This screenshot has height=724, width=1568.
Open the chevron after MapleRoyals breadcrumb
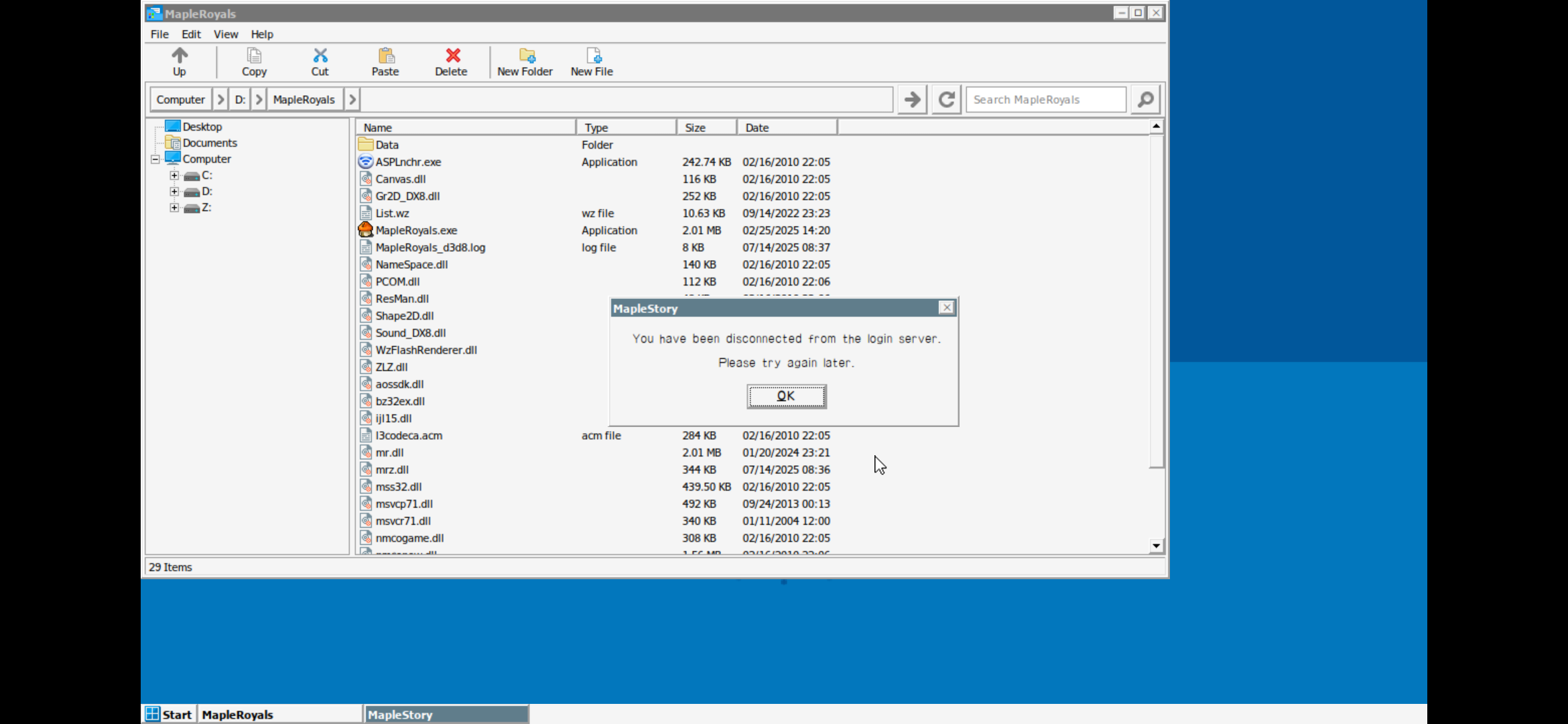pos(352,100)
